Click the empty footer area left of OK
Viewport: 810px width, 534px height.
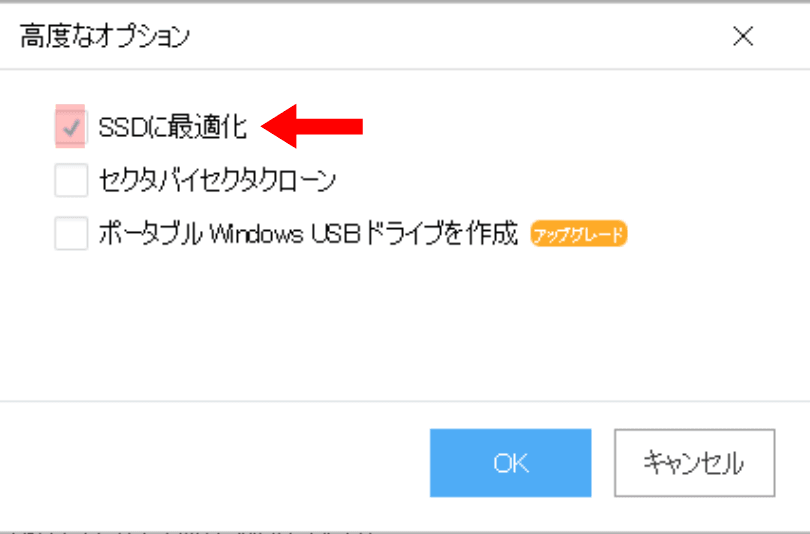[x=214, y=463]
